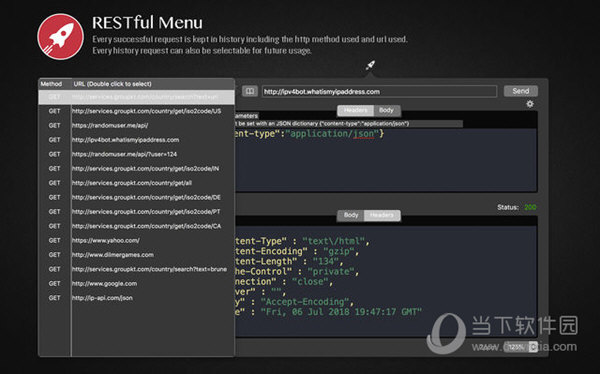This screenshot has height=374, width=600.
Task: Click response line with "134"
Action: click(289, 261)
